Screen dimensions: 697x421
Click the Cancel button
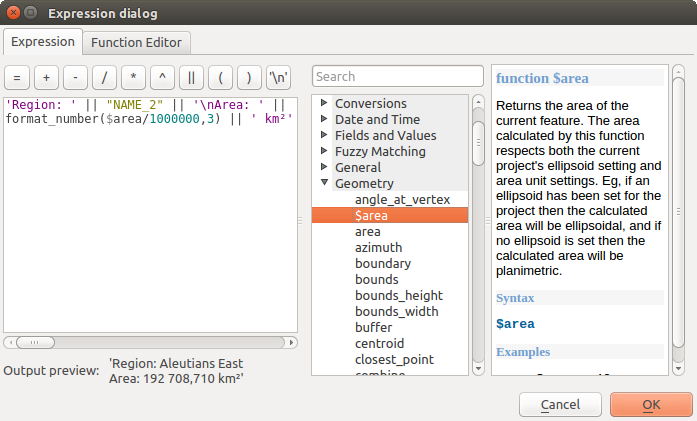(x=559, y=404)
